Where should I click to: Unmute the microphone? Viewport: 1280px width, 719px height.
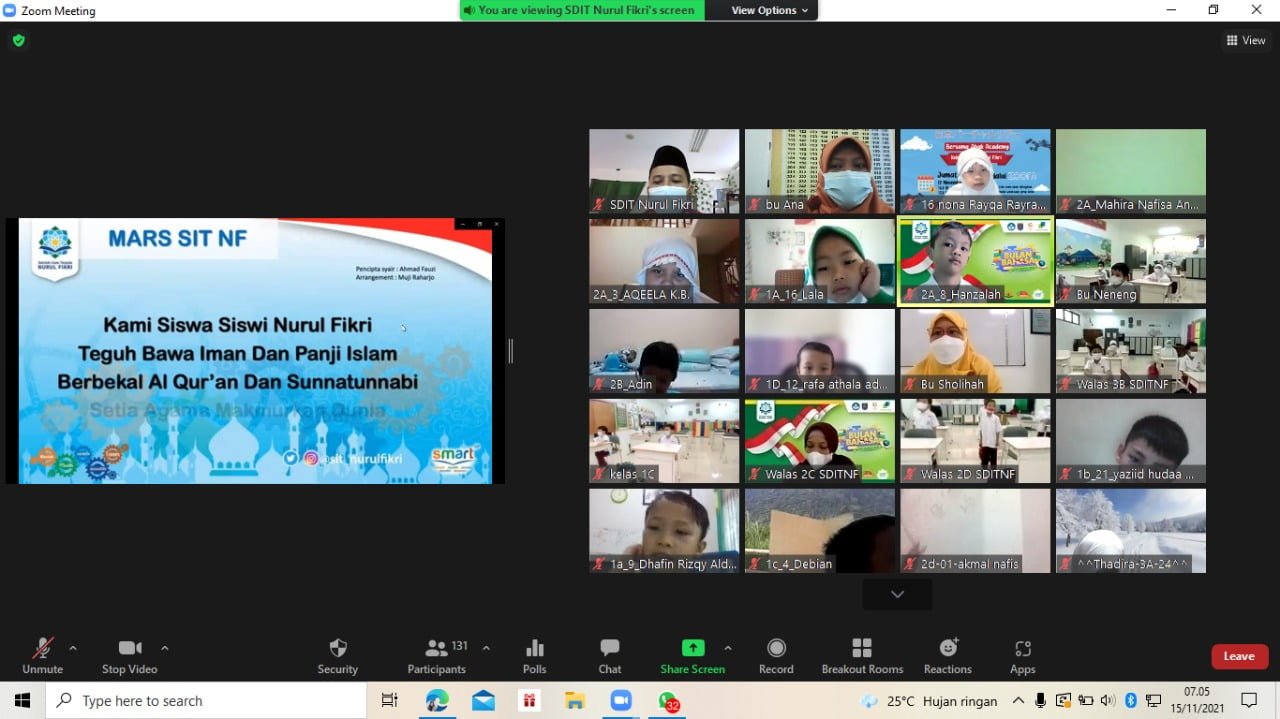[42, 648]
